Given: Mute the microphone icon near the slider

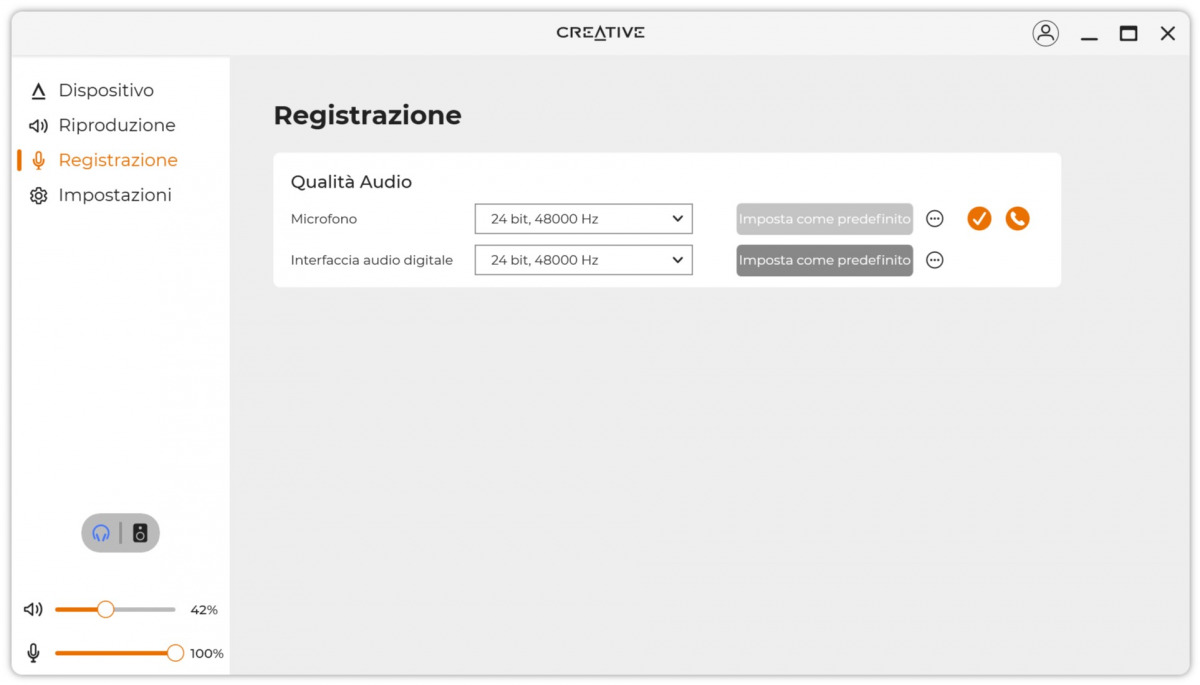Looking at the screenshot, I should (33, 653).
